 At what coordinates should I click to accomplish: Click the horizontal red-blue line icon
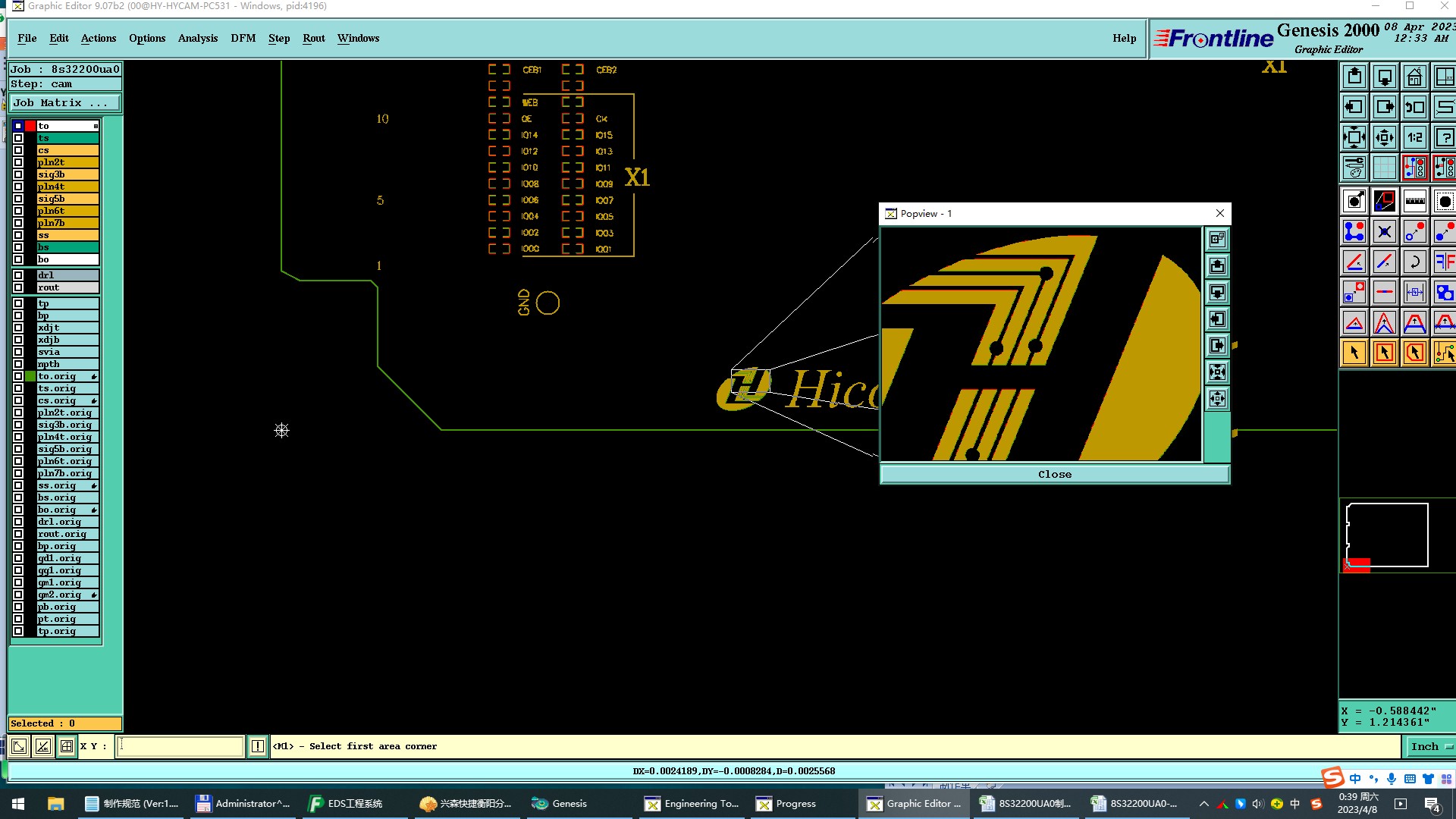[1385, 292]
